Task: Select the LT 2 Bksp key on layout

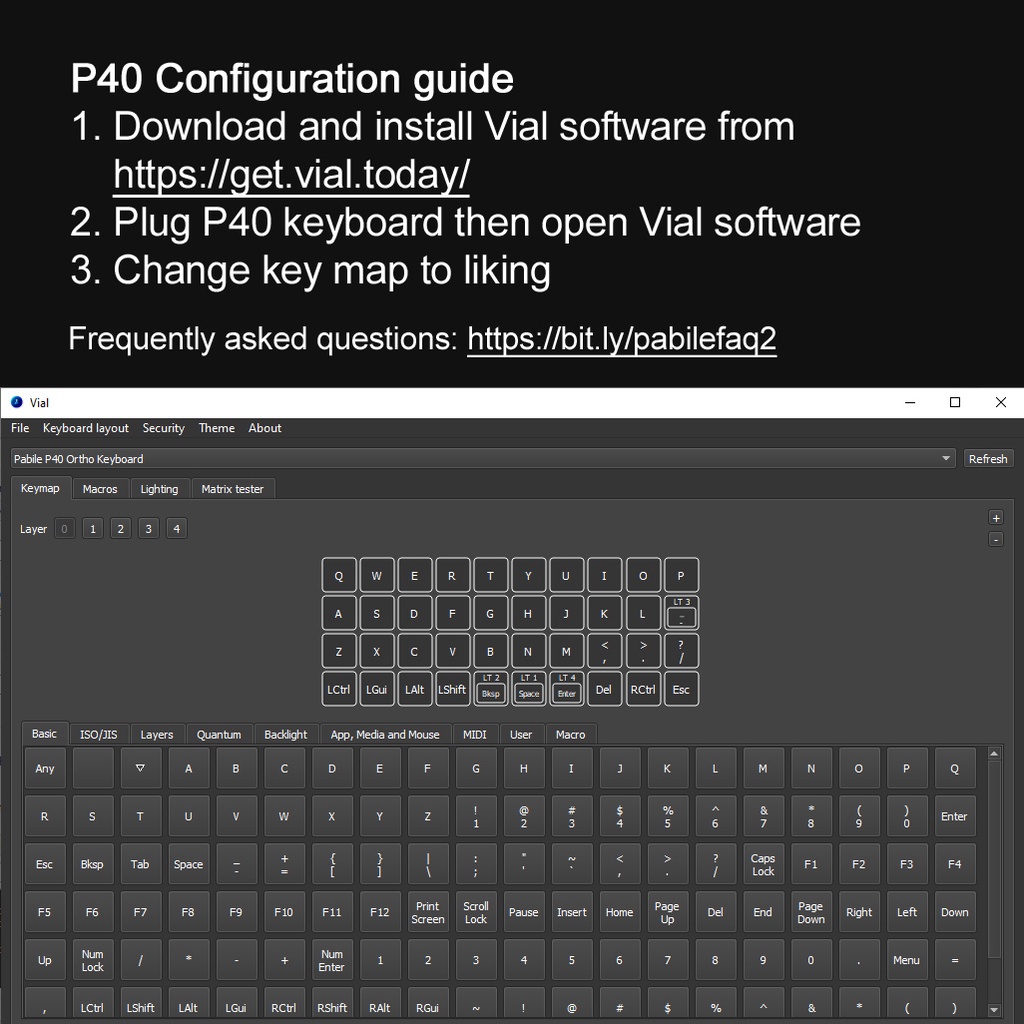Action: click(x=490, y=689)
